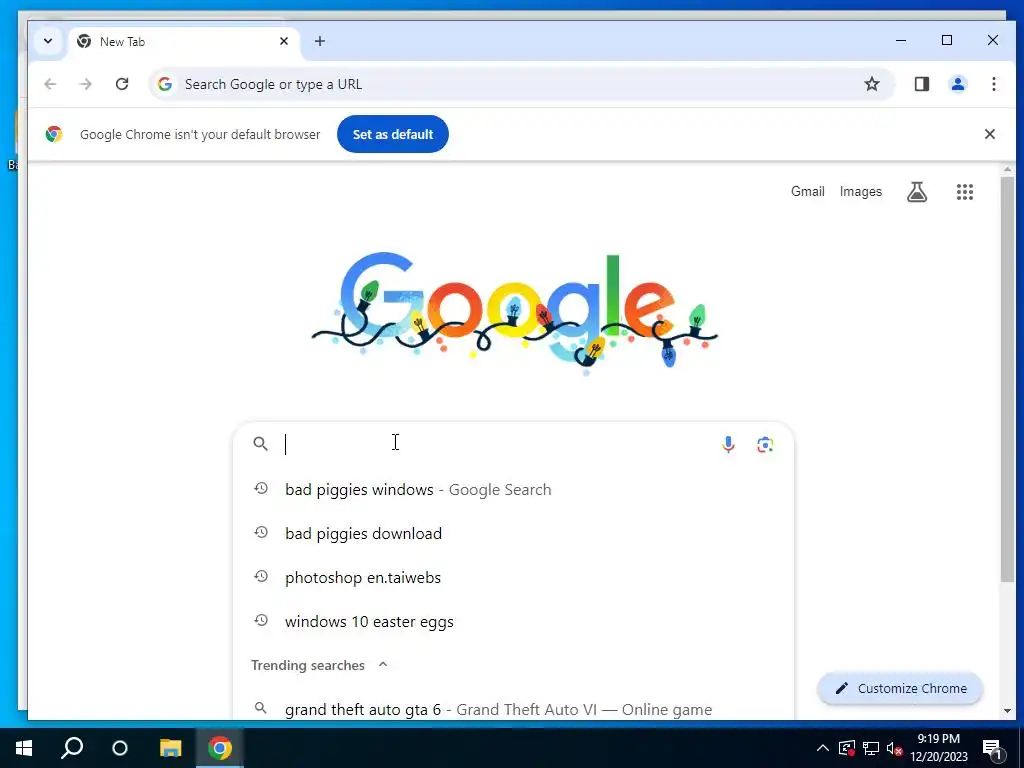Open Search Labs flask icon
Viewport: 1024px width, 768px height.
pyautogui.click(x=917, y=192)
